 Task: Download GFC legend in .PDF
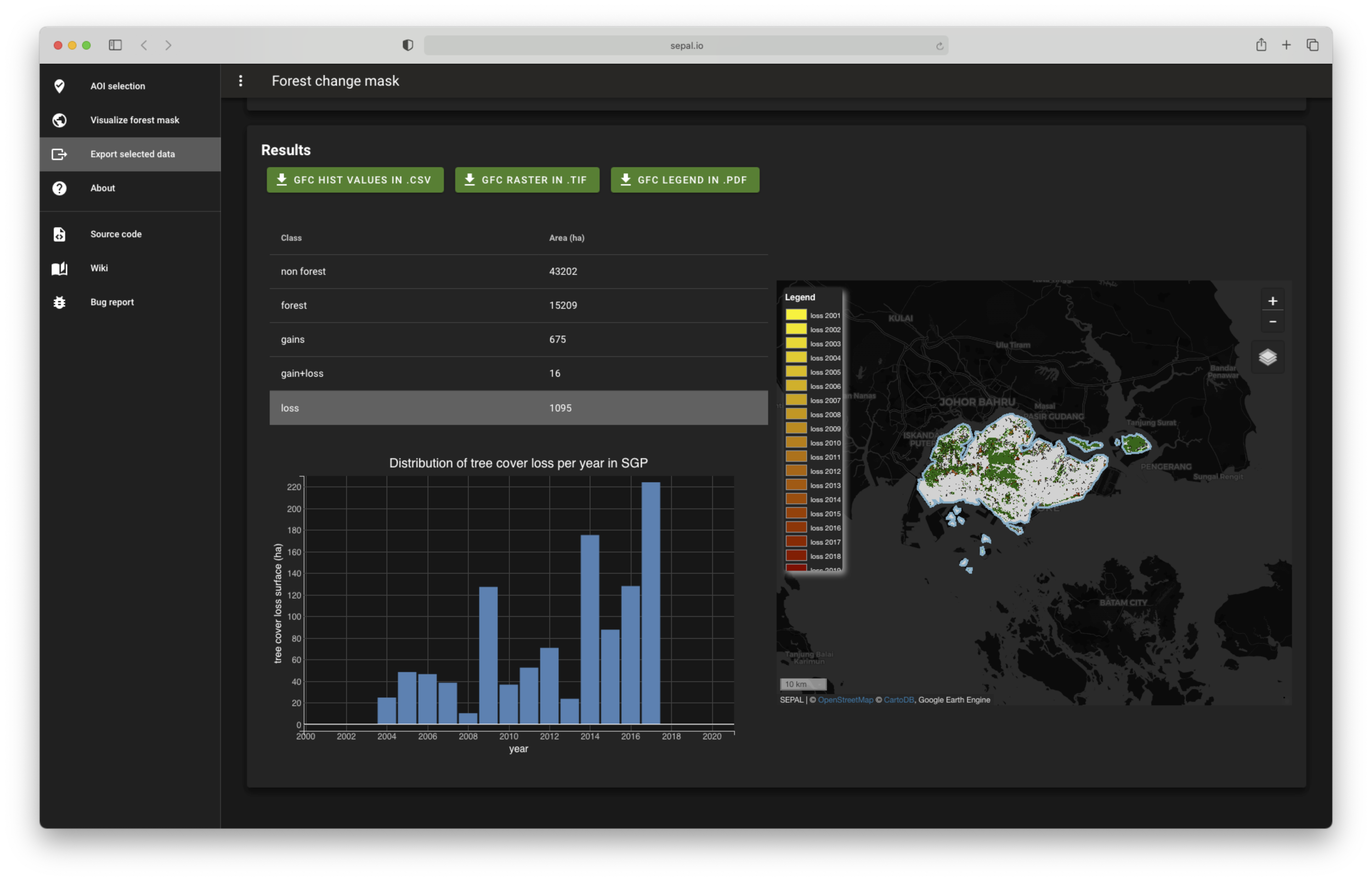coord(685,180)
